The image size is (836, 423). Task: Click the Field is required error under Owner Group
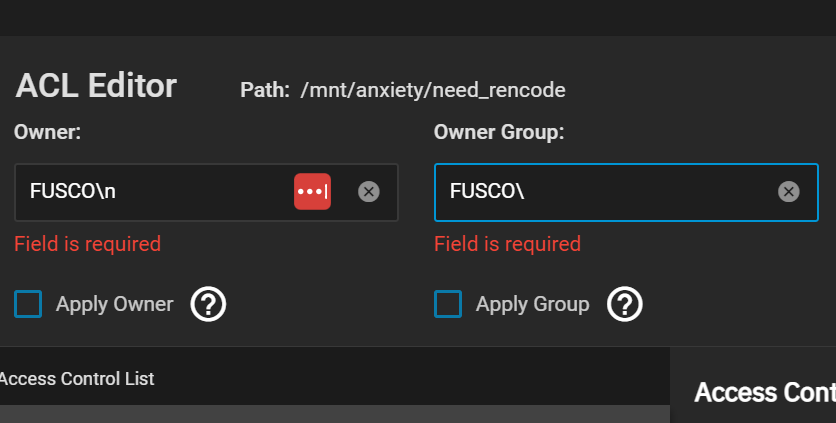508,244
